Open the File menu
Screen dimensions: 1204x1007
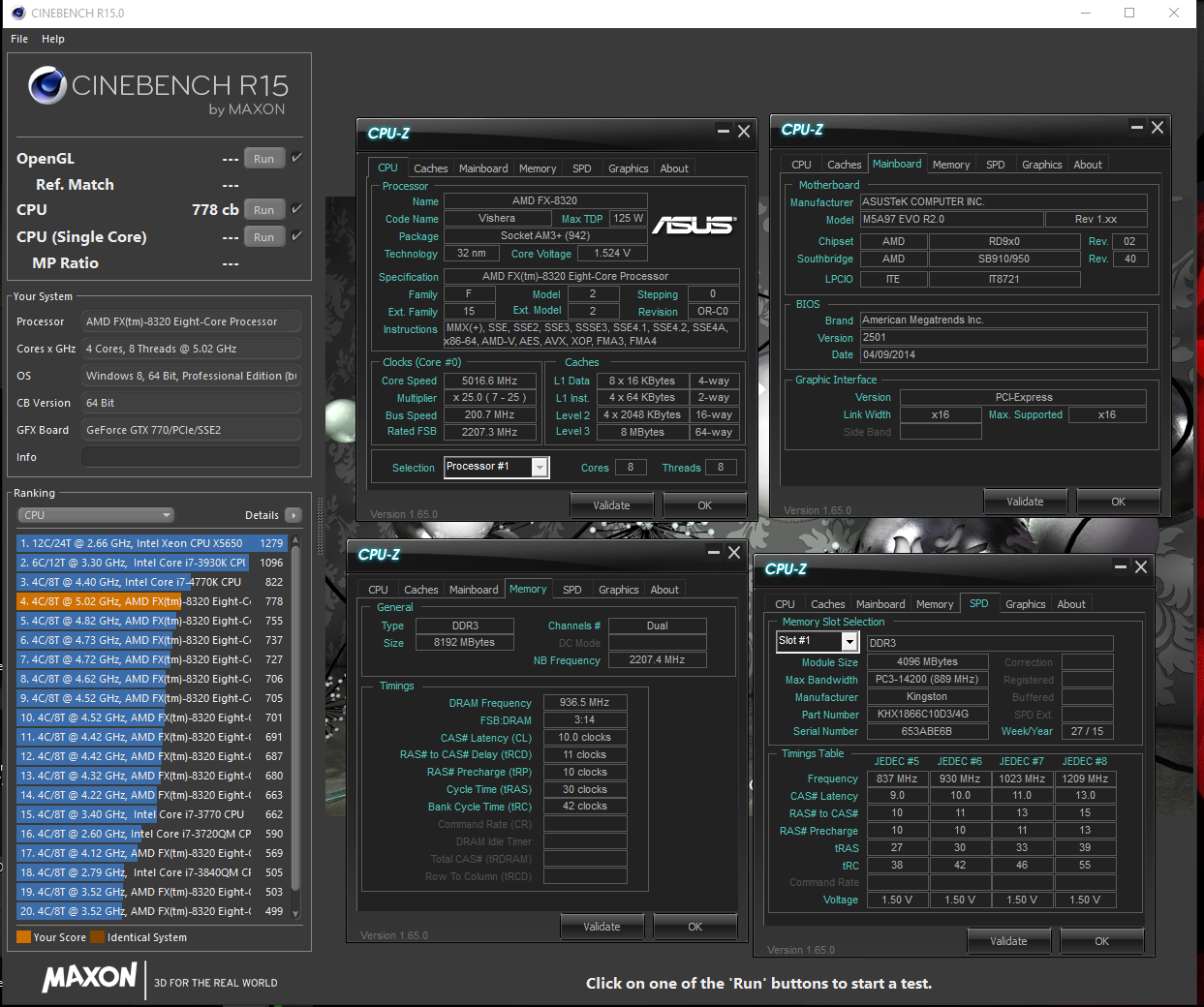19,39
